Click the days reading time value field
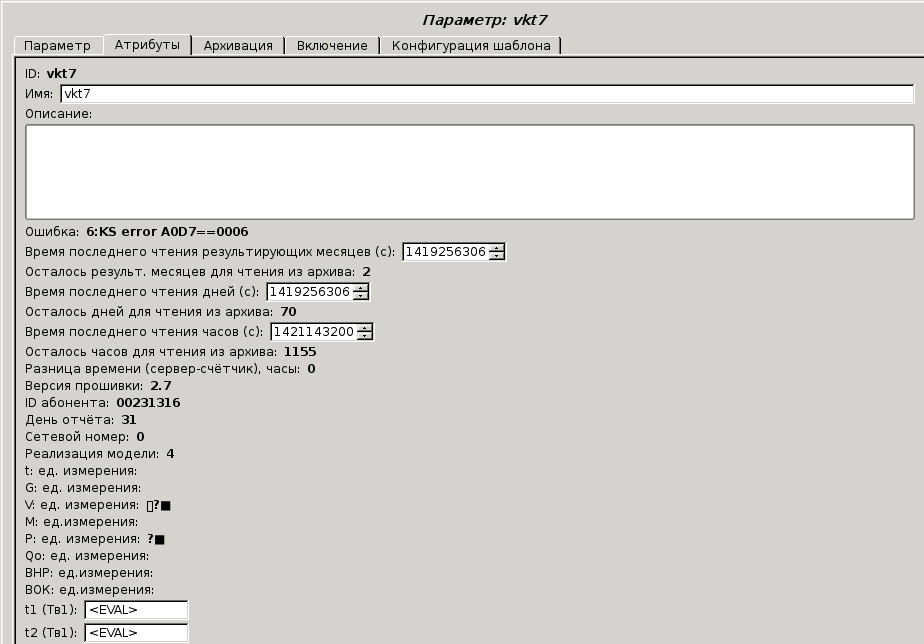Viewport: 924px width, 644px height. coord(309,292)
